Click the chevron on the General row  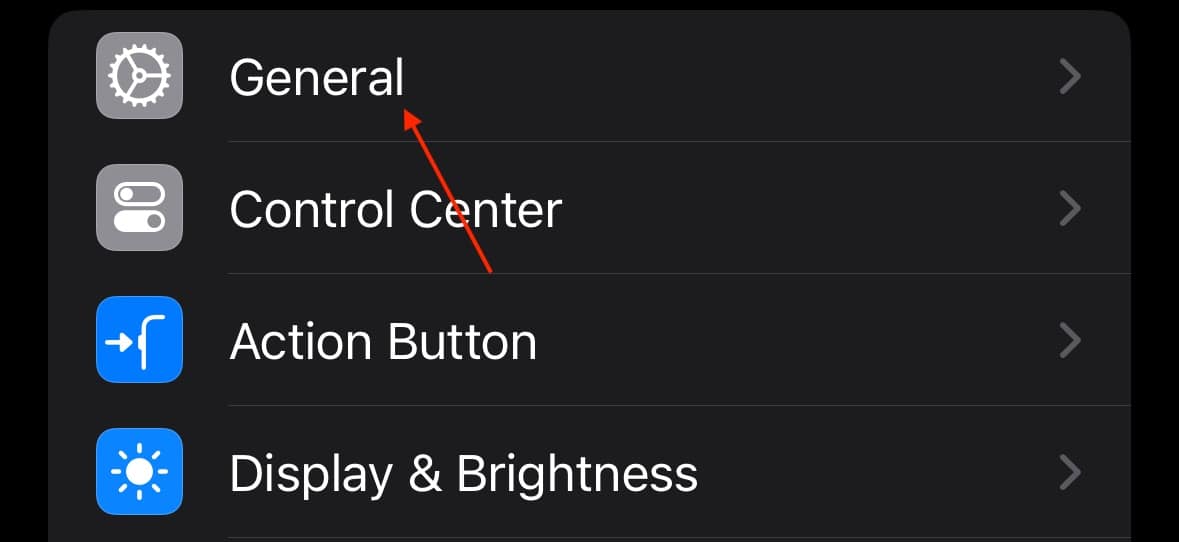point(1070,77)
